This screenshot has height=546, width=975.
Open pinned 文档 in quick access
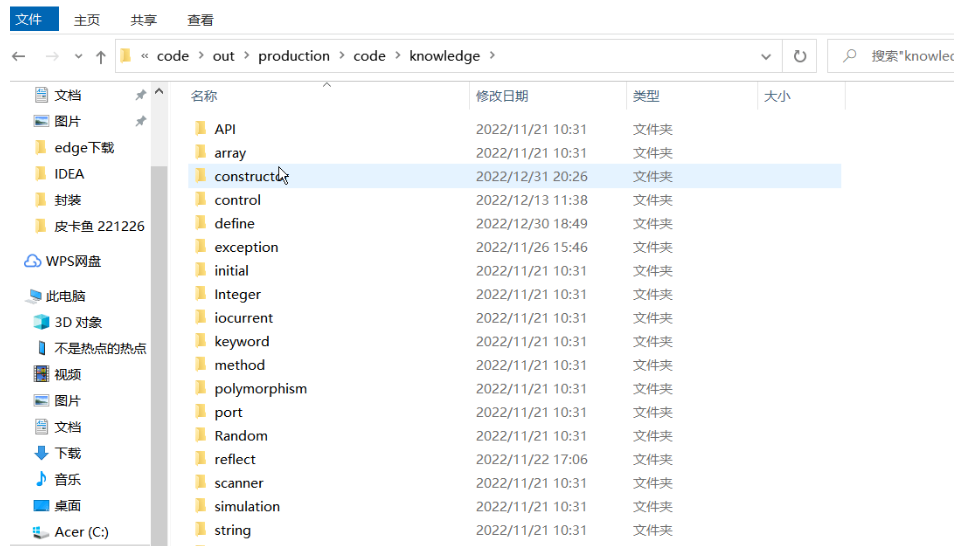(x=67, y=95)
